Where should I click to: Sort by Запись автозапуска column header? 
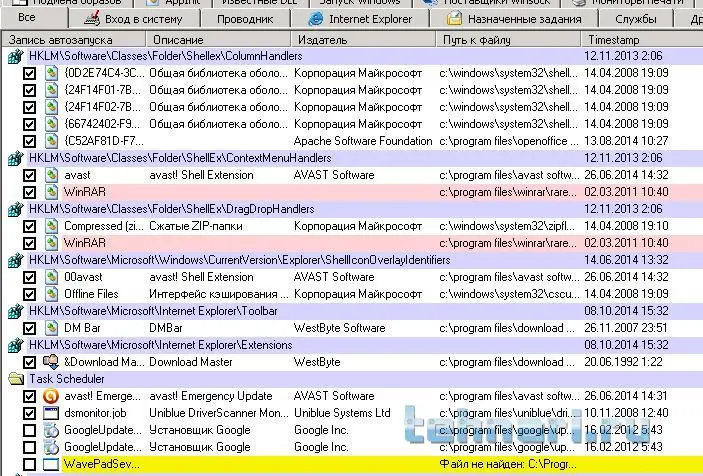pyautogui.click(x=74, y=39)
